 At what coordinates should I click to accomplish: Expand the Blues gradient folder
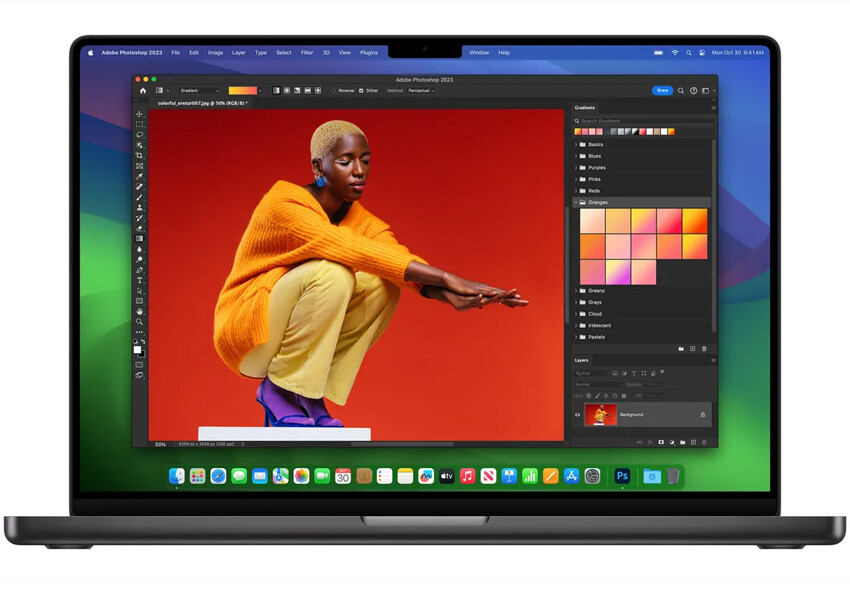click(576, 156)
